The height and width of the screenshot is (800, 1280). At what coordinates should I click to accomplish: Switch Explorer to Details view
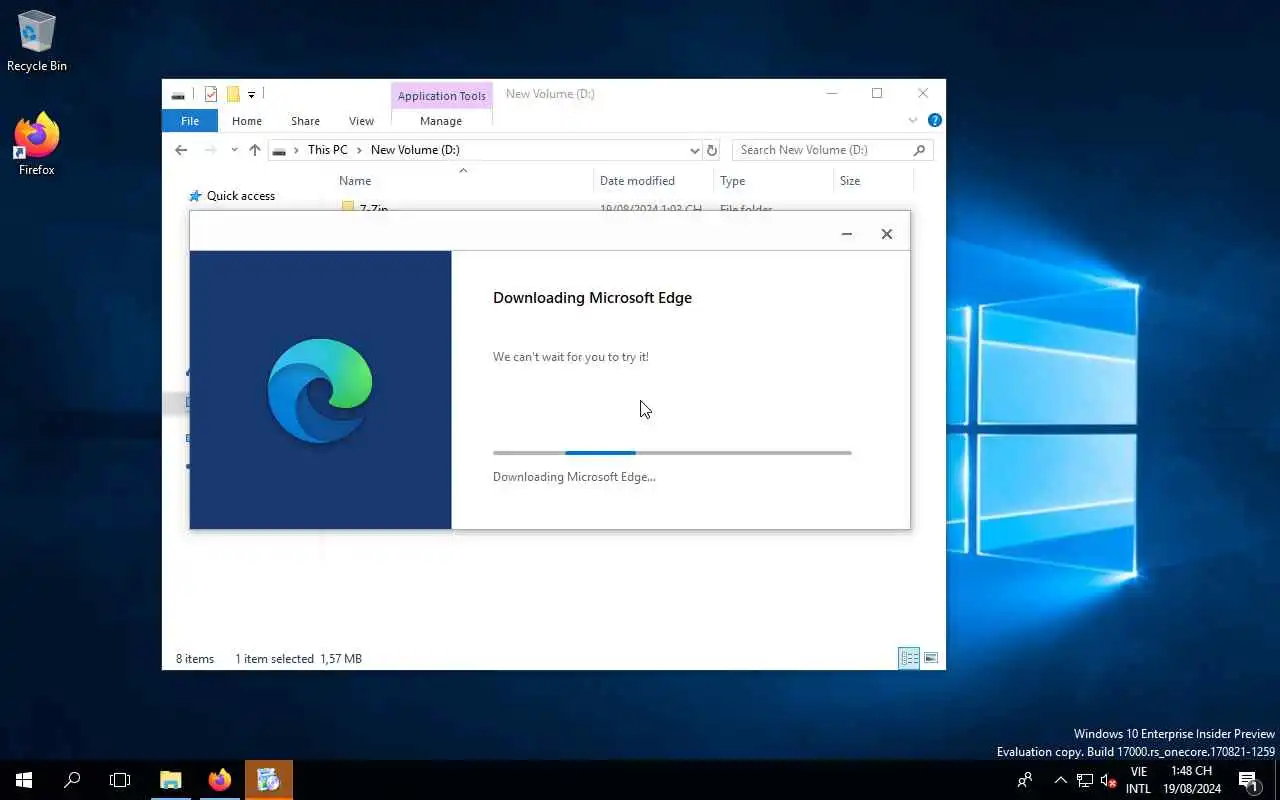click(x=909, y=658)
